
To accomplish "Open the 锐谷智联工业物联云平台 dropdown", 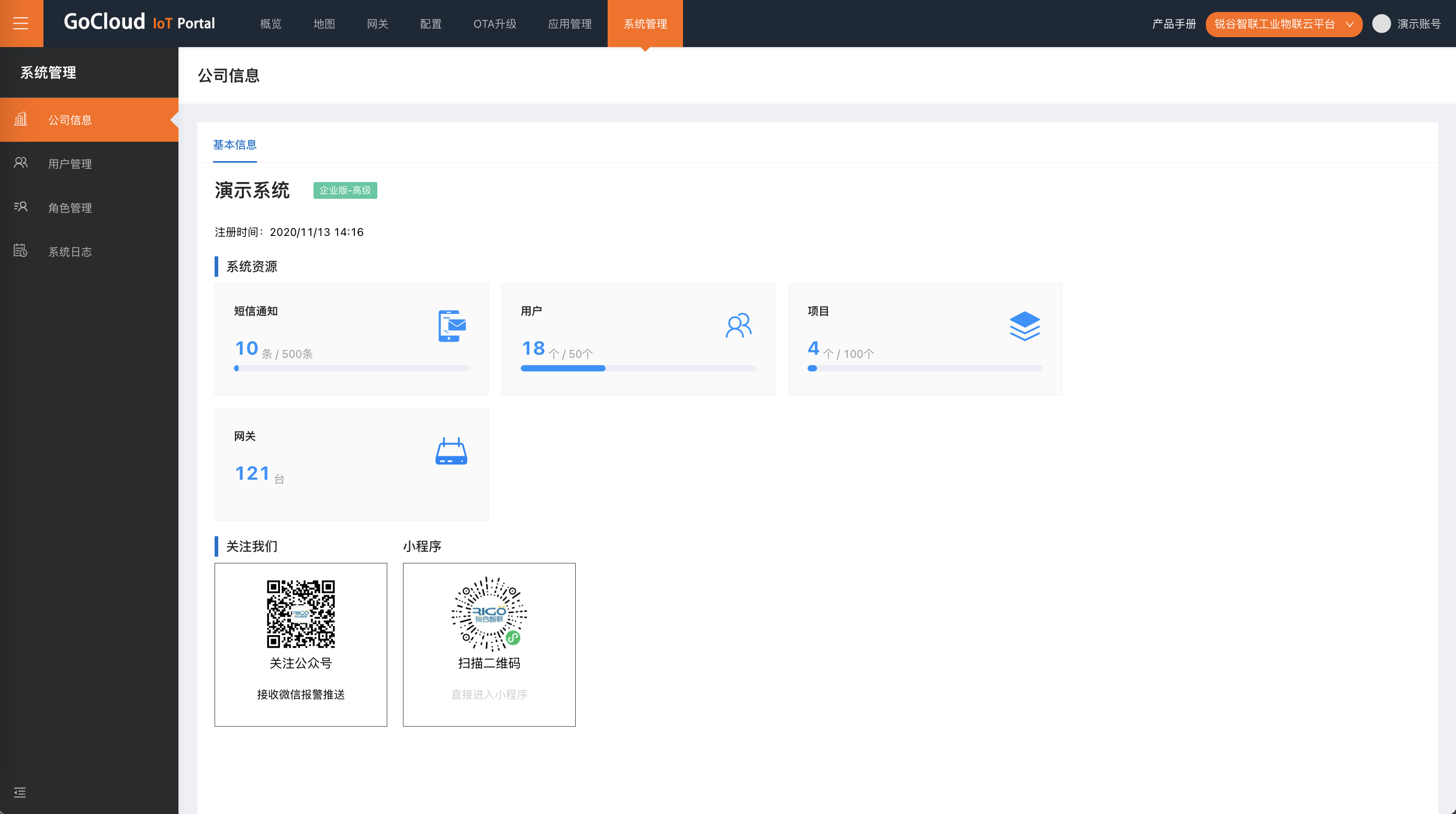I will (1274, 24).
